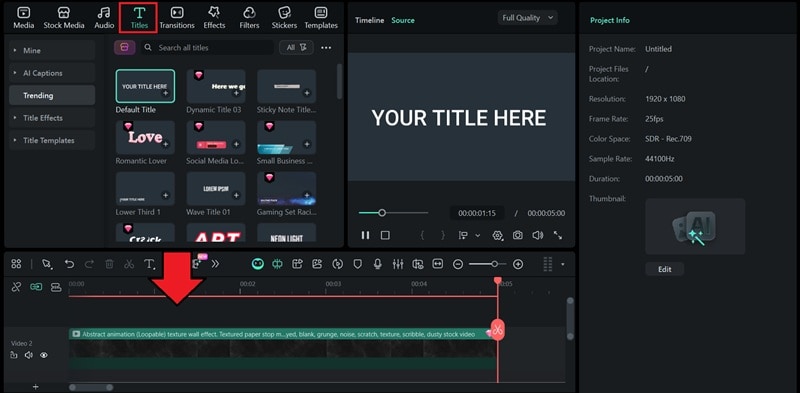Open the All filter dropdown
This screenshot has width=800, height=393.
point(296,47)
